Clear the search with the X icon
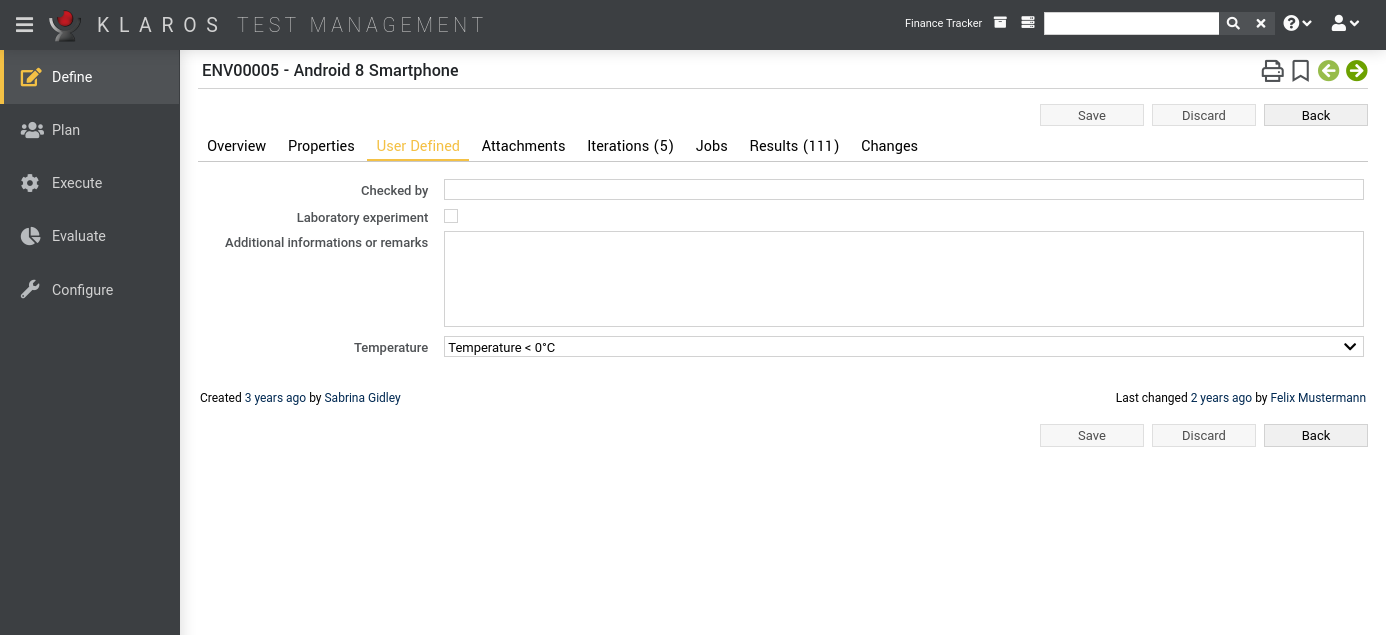 (1261, 24)
